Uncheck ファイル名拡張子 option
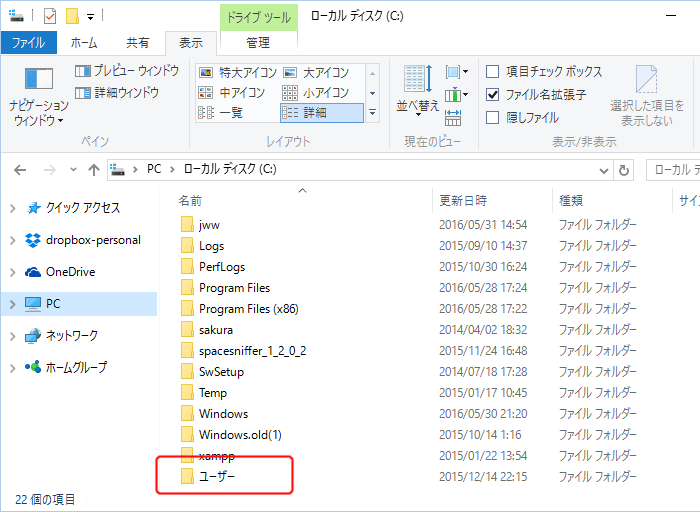 [x=492, y=95]
